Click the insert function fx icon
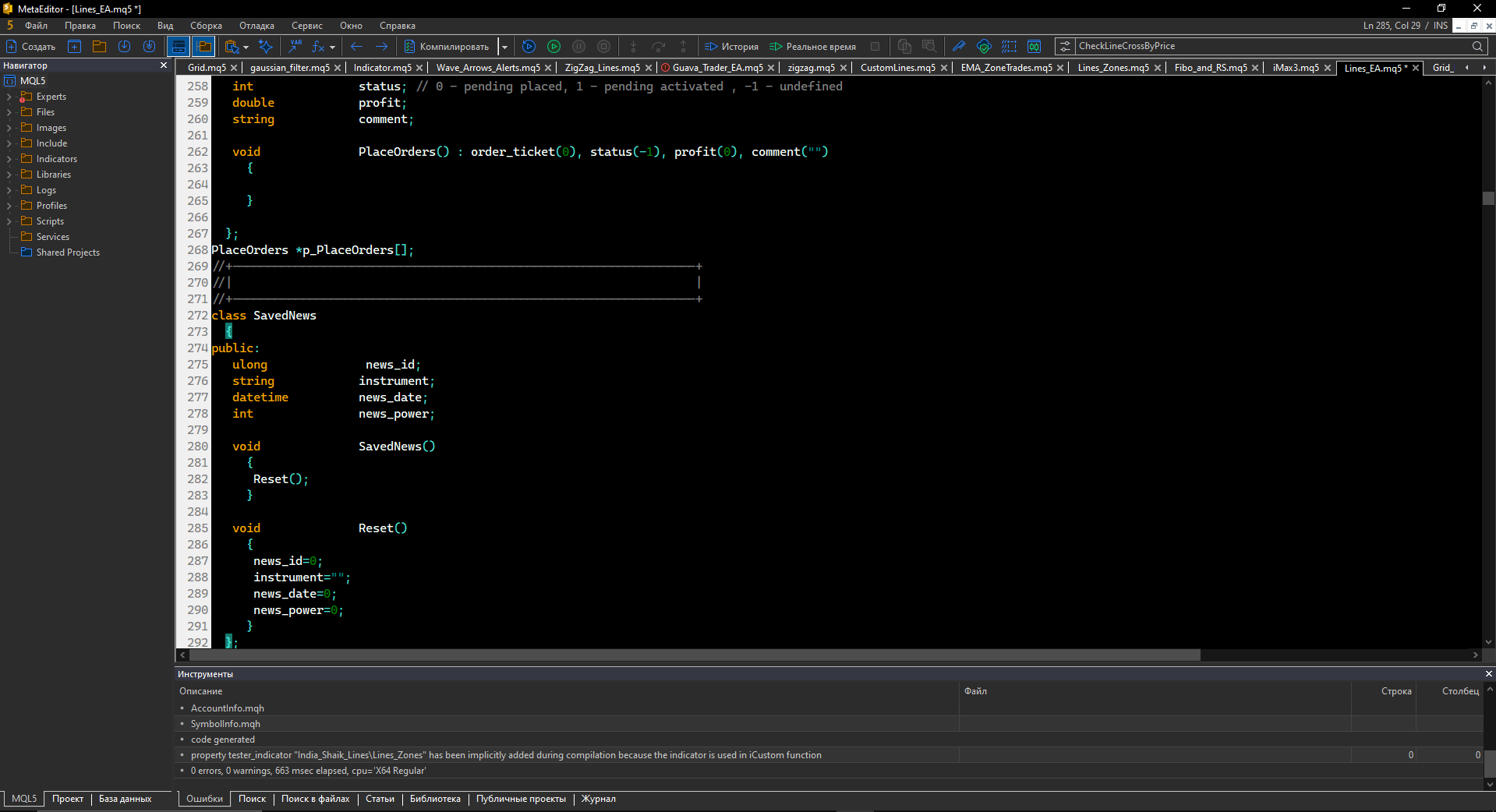The image size is (1496, 812). [318, 47]
